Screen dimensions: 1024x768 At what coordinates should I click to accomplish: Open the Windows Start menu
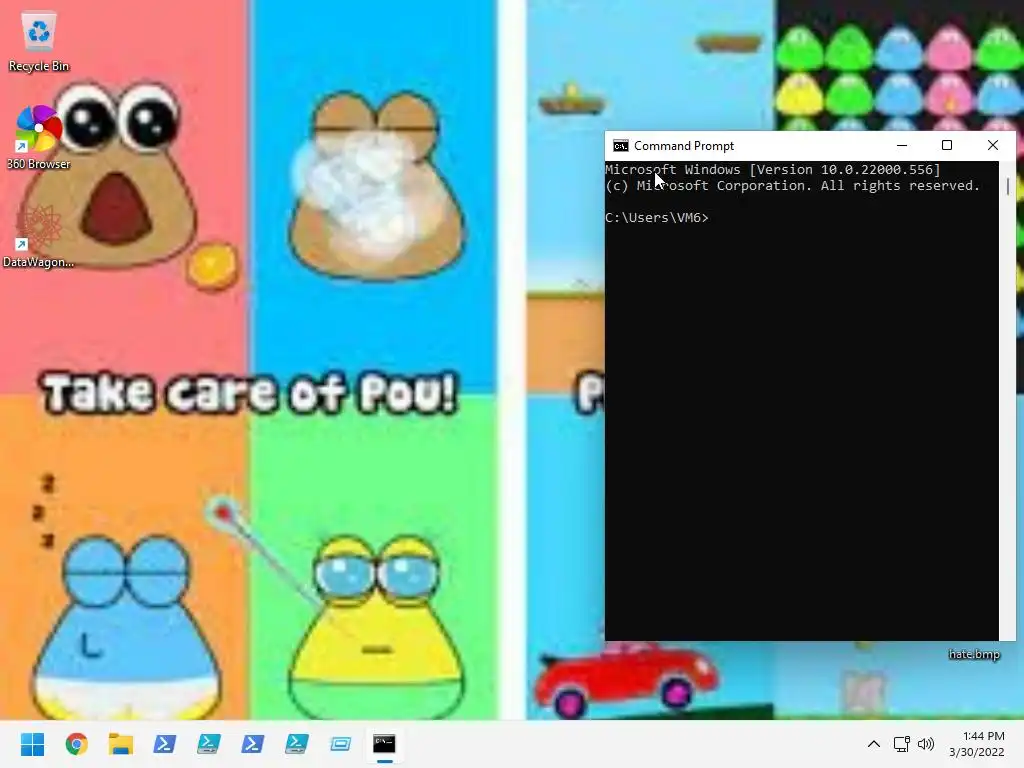tap(32, 744)
